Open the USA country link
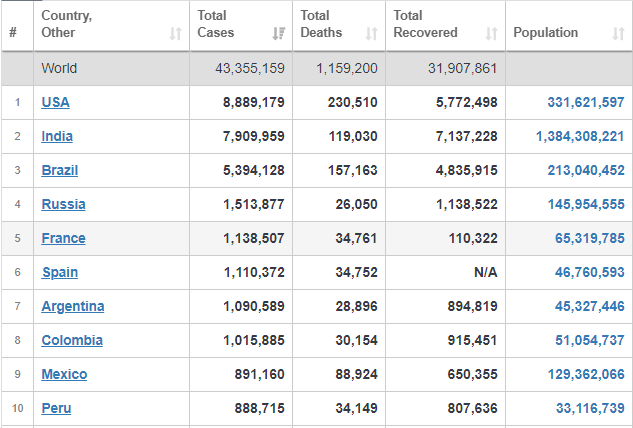Viewport: 633px width, 428px height. 55,102
